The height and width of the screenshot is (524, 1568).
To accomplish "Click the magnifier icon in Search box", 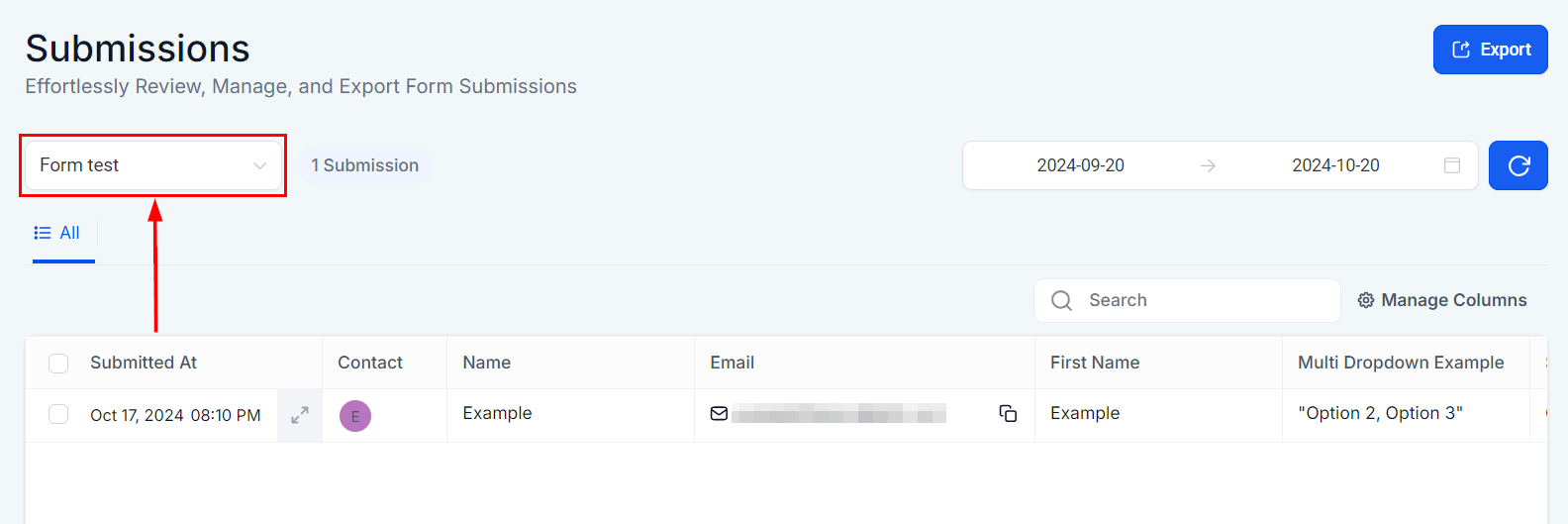I will pos(1061,300).
